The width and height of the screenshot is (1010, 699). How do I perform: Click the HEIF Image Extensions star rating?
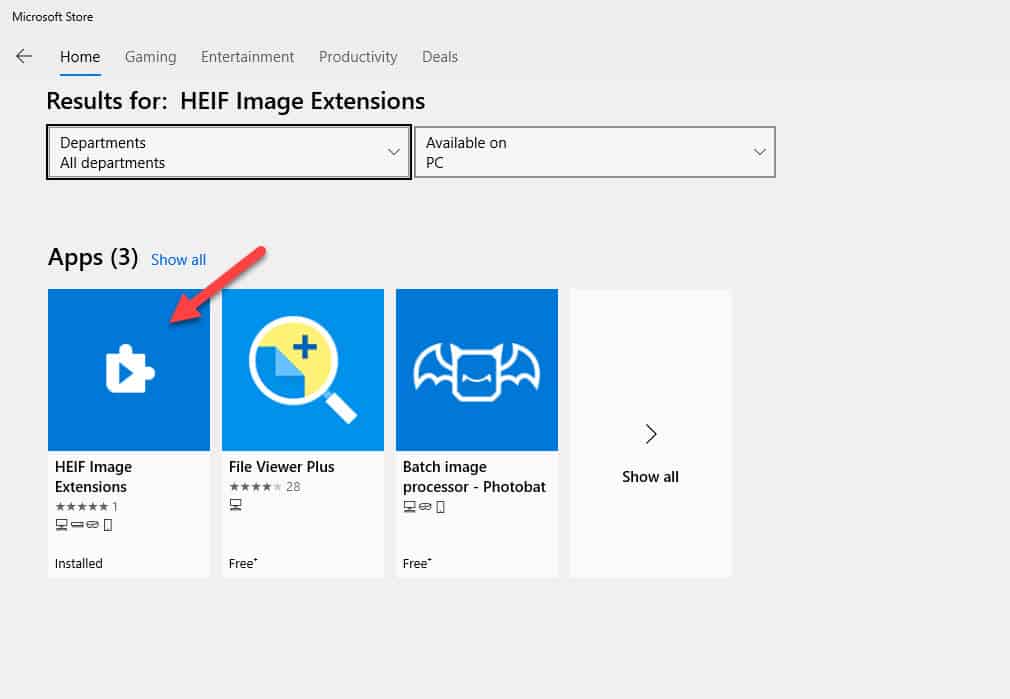click(82, 506)
